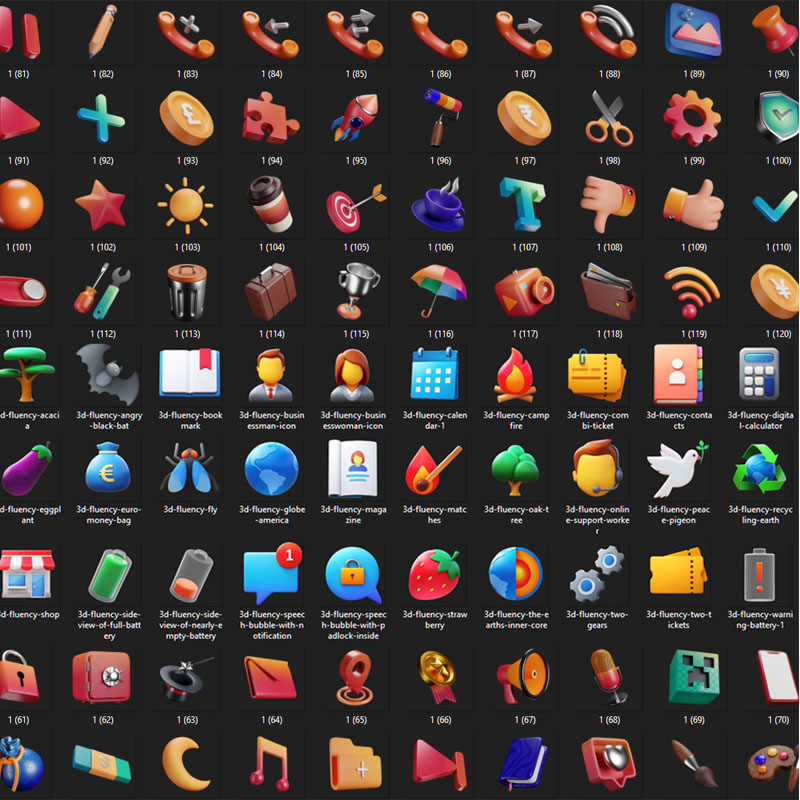Click the missed call phone icon 1 (83)
Viewport: 800px width, 800px height.
[x=187, y=34]
